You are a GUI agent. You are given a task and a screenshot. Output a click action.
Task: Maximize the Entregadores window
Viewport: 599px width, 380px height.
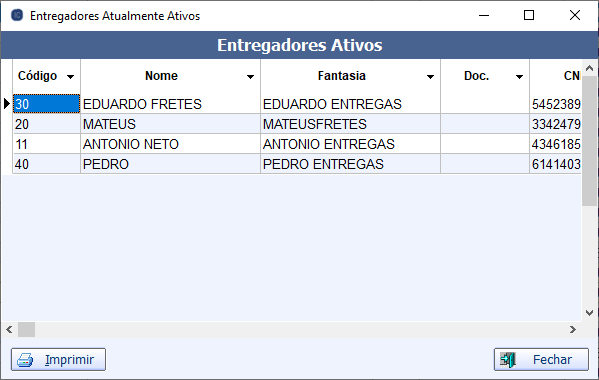(x=529, y=15)
